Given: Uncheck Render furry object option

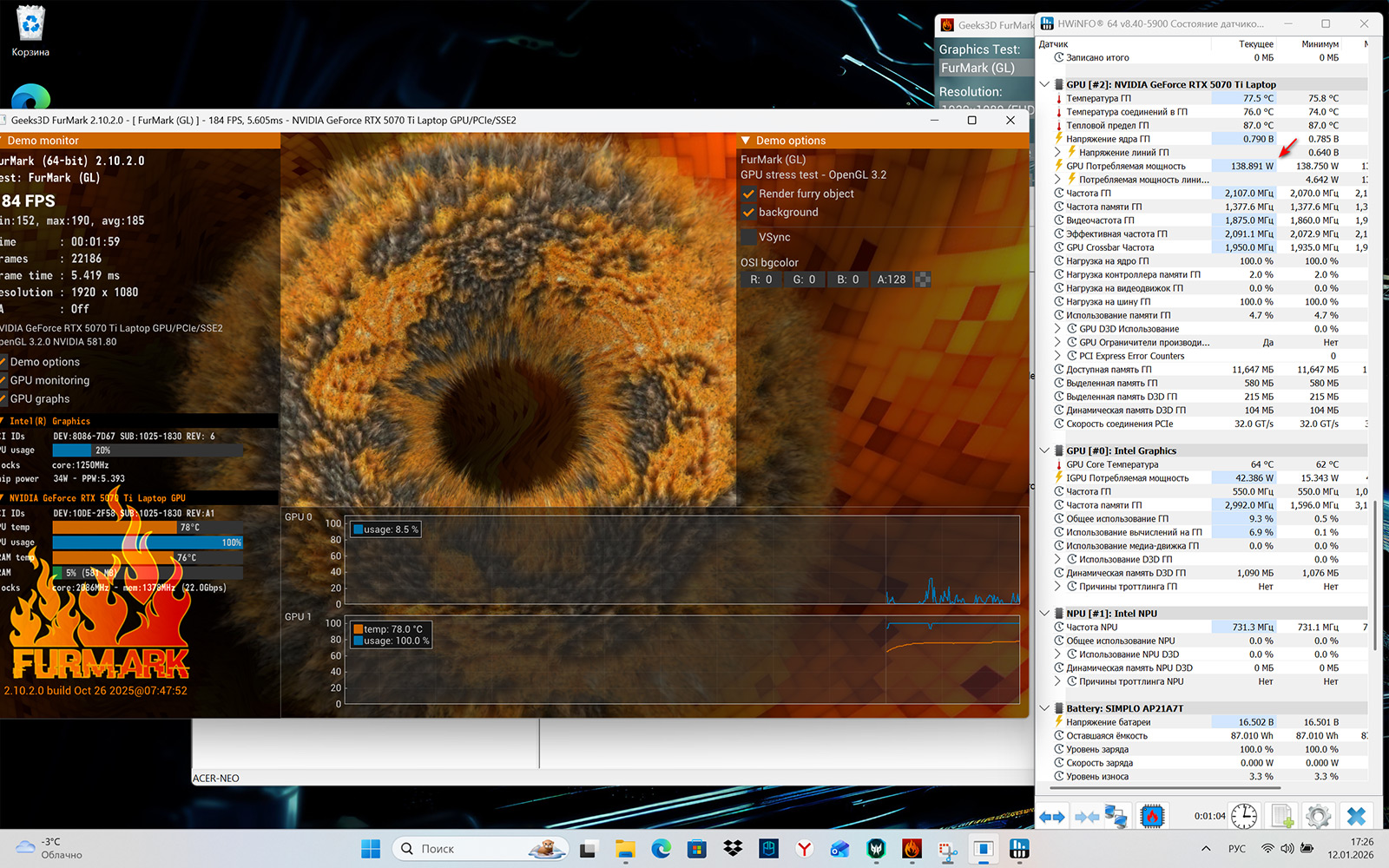Looking at the screenshot, I should click(x=748, y=194).
